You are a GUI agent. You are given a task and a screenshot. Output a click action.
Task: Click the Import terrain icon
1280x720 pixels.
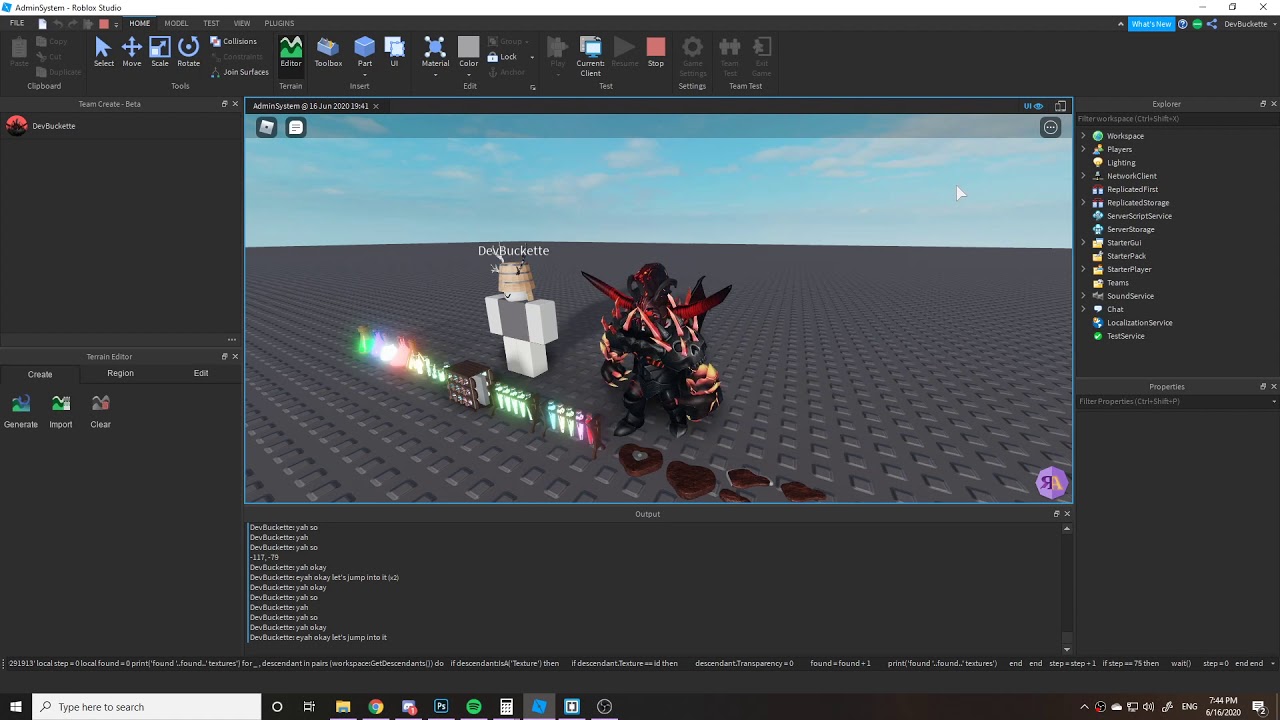pyautogui.click(x=61, y=411)
